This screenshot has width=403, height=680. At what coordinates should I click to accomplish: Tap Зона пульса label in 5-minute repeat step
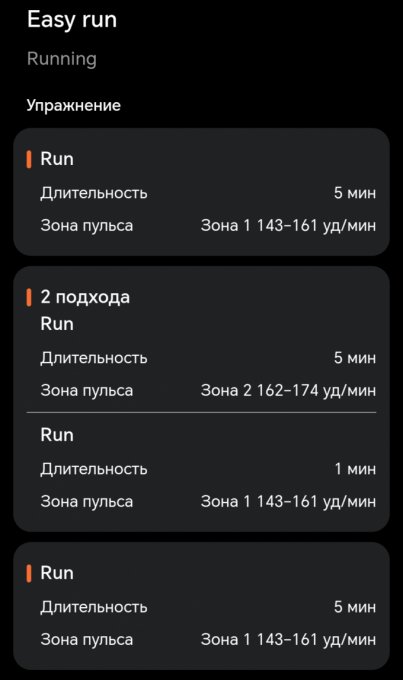pyautogui.click(x=87, y=391)
